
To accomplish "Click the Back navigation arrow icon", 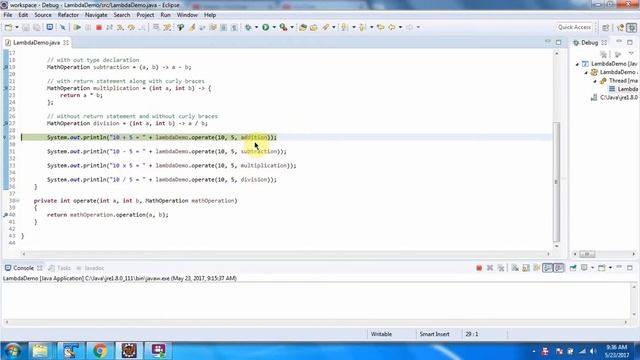I will (392, 27).
